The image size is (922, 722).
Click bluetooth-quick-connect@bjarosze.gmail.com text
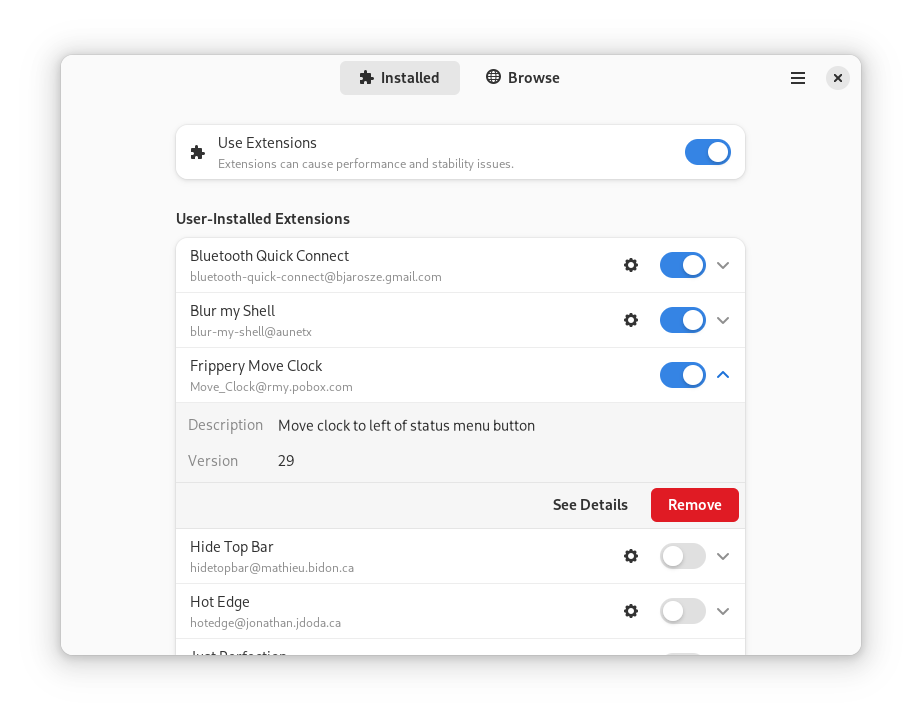(x=316, y=277)
